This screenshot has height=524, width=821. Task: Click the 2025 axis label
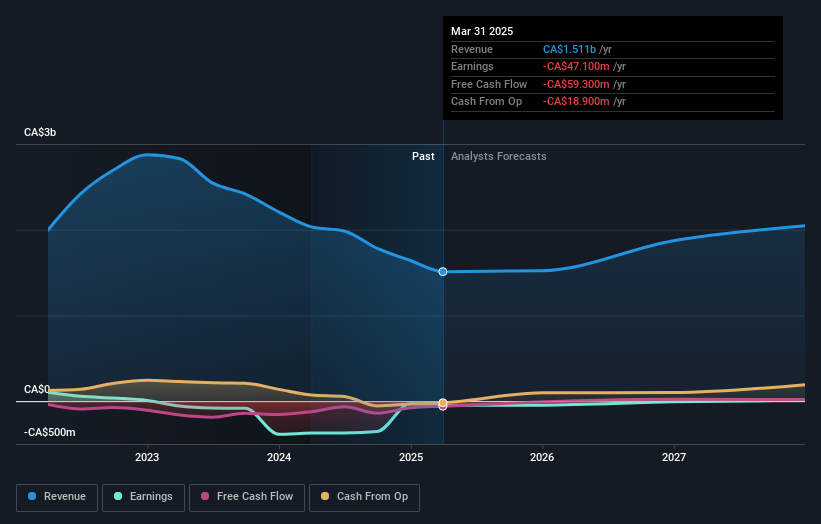click(x=411, y=457)
